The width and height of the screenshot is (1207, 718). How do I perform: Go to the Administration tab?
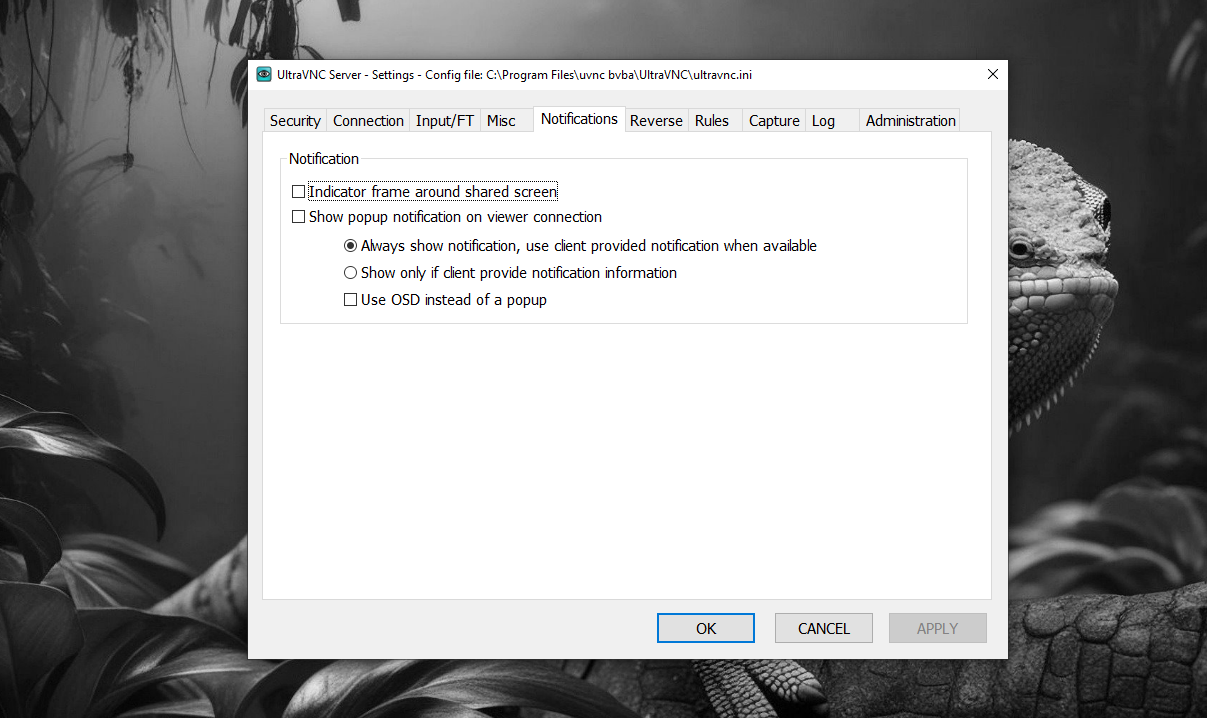[910, 121]
